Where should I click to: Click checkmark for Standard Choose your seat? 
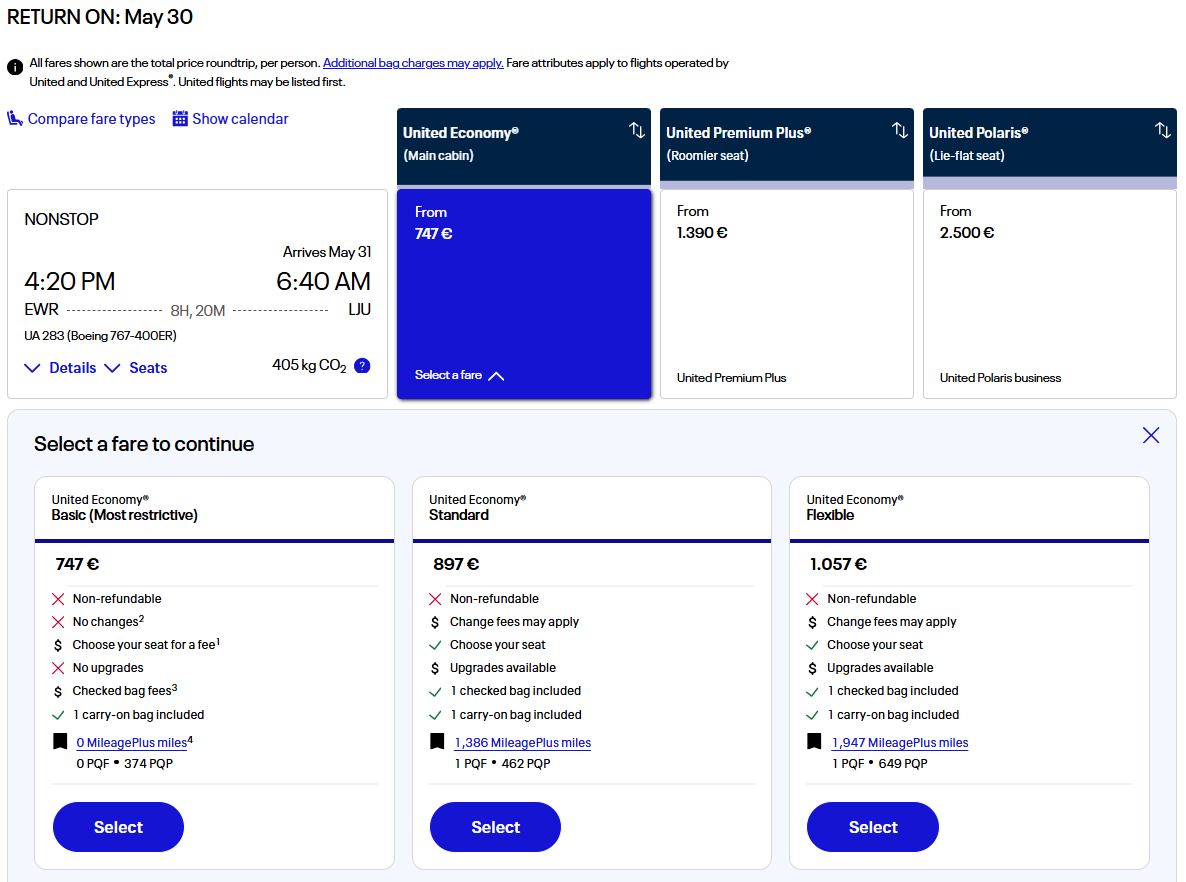[435, 645]
